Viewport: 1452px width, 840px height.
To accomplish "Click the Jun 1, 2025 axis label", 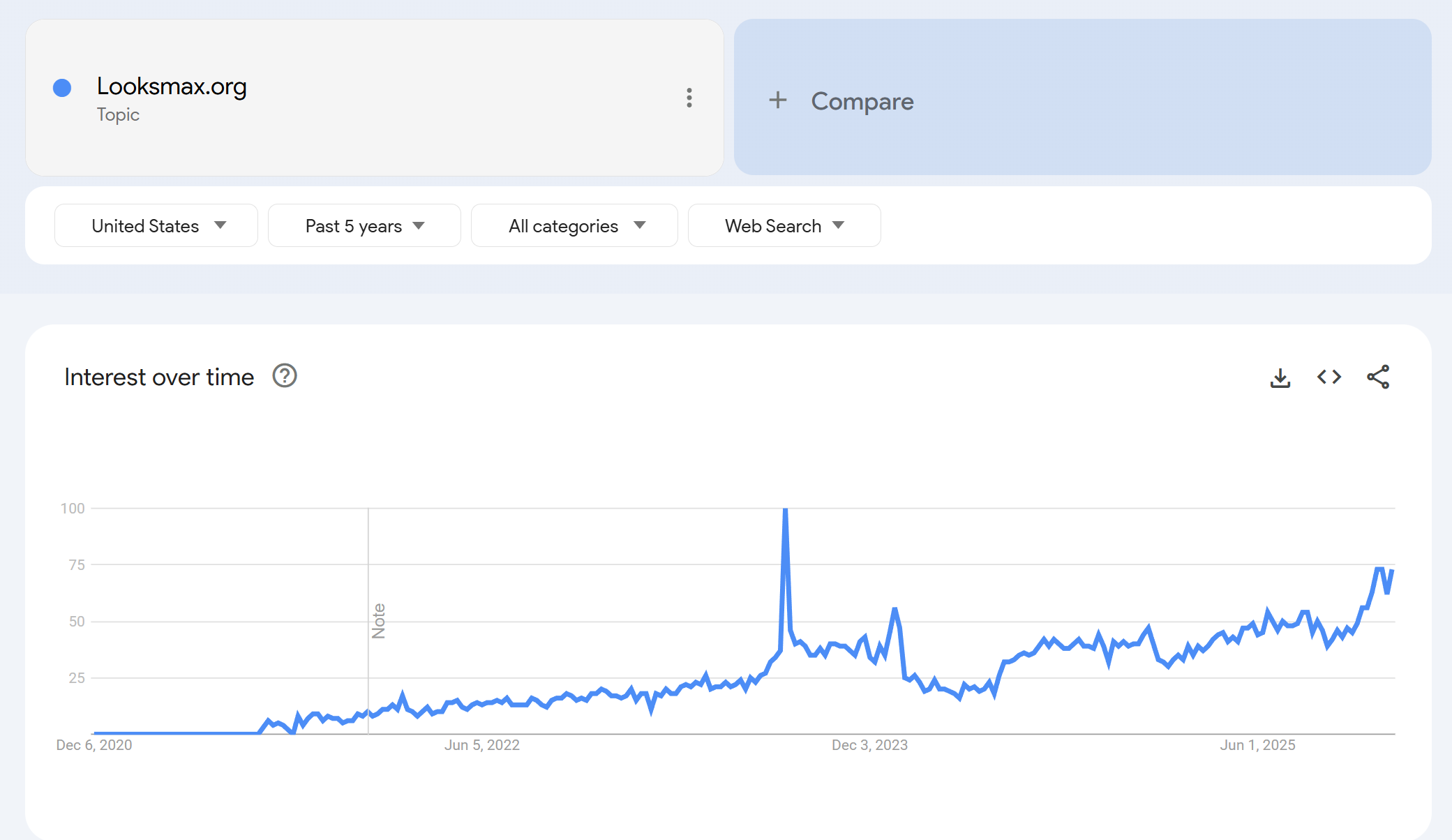I will pos(1257,745).
